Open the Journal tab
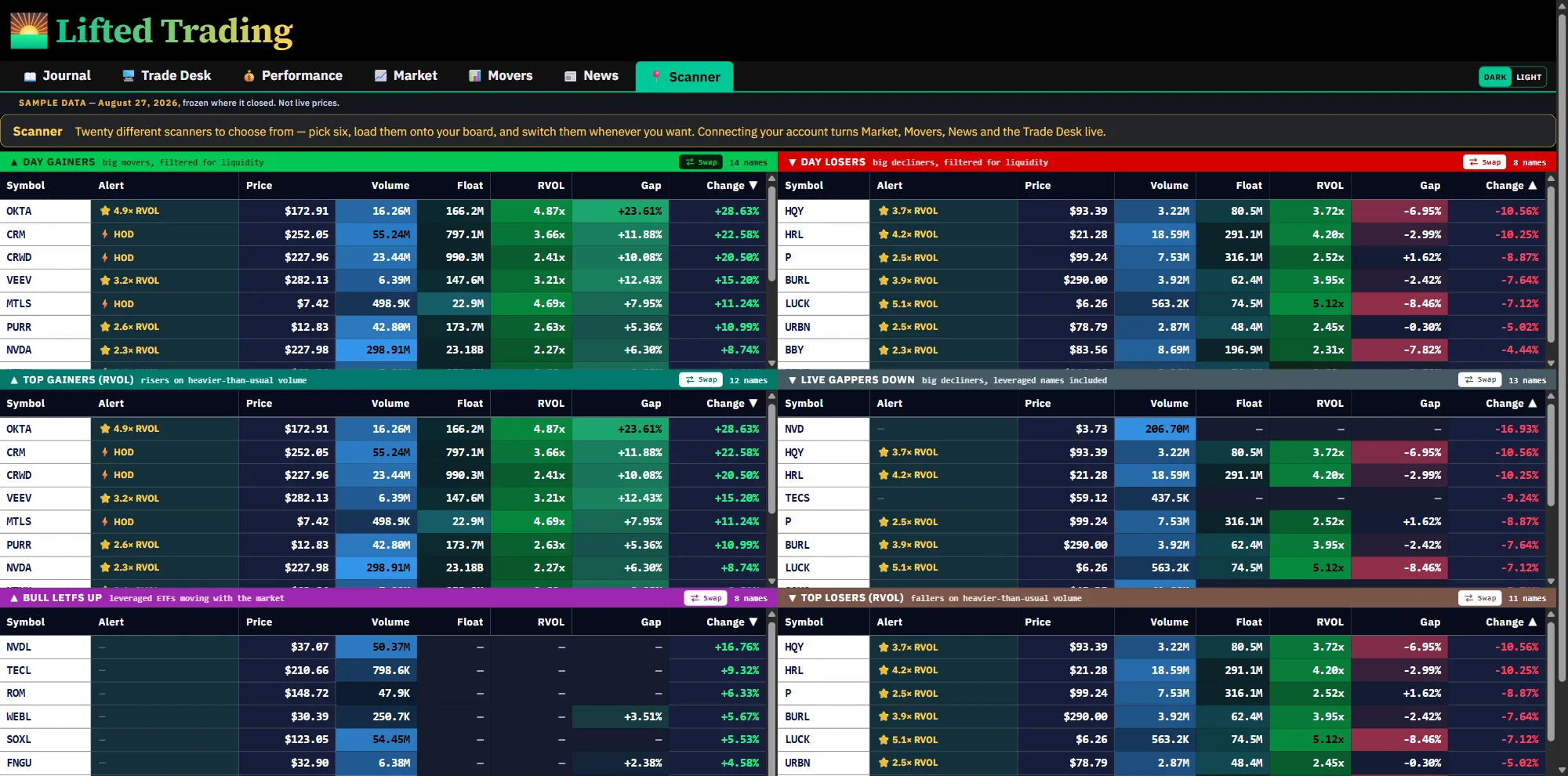This screenshot has width=1568, height=776. point(58,76)
